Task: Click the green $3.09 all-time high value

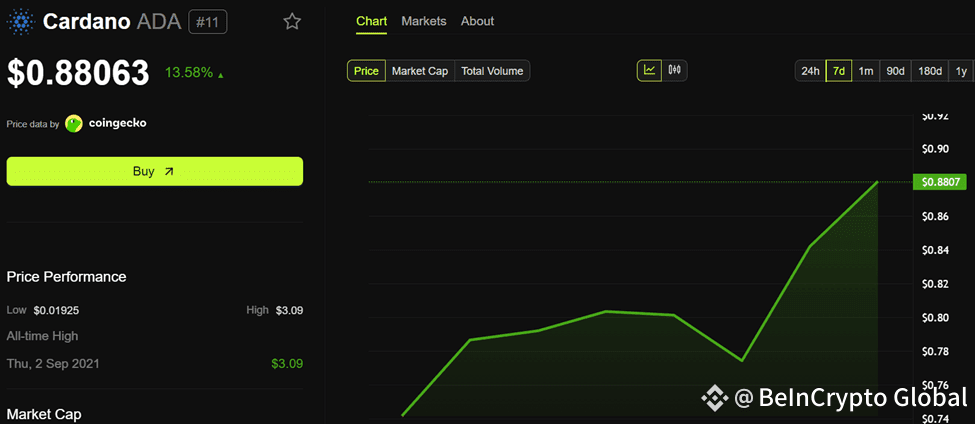Action: 287,364
